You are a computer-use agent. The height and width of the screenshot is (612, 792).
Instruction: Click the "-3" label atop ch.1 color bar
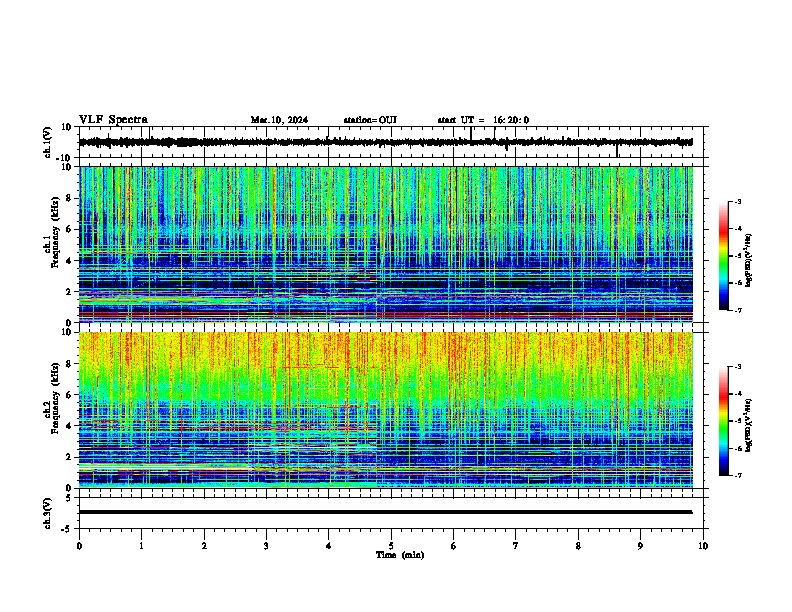[737, 201]
